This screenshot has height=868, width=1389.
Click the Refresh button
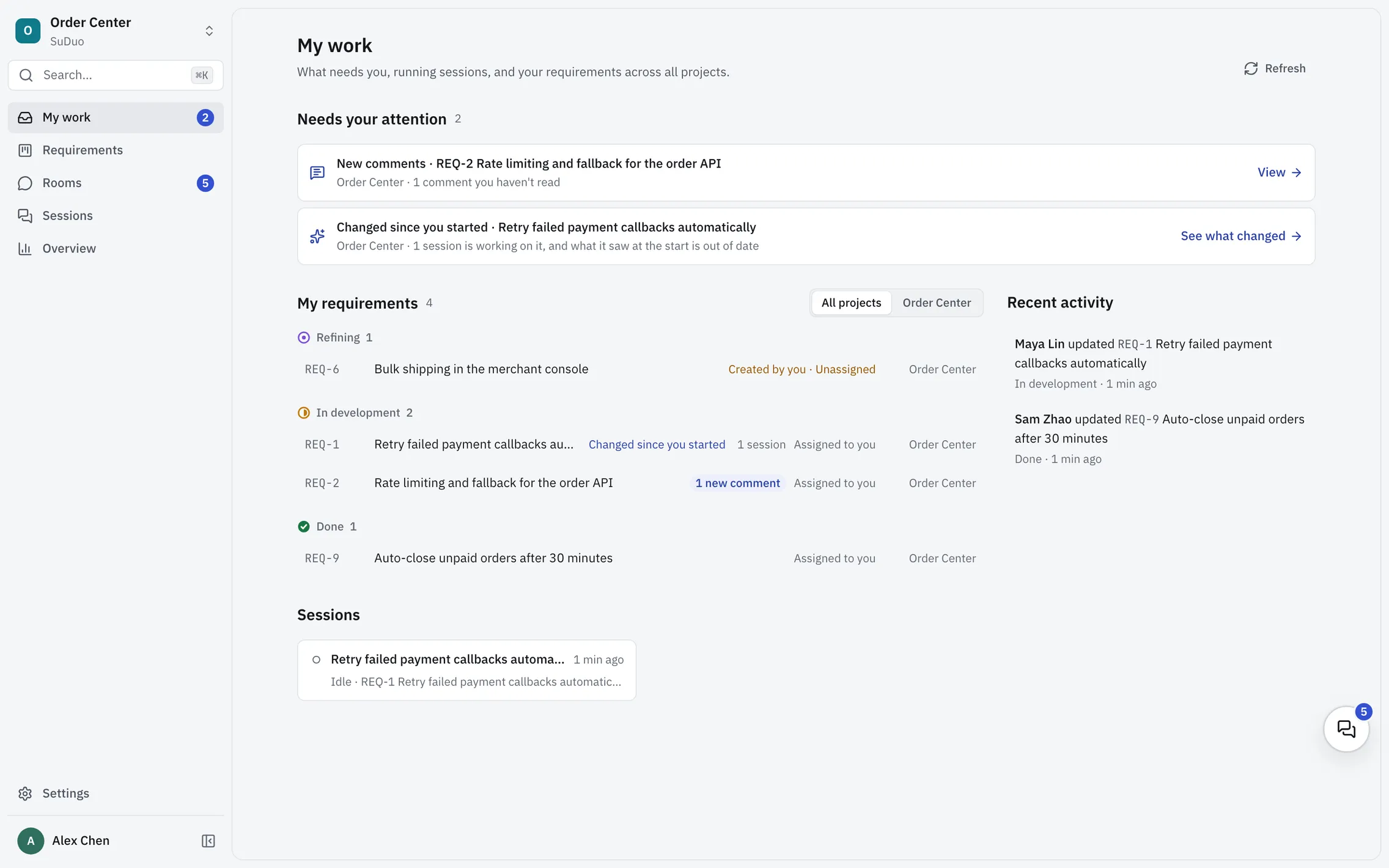1275,68
